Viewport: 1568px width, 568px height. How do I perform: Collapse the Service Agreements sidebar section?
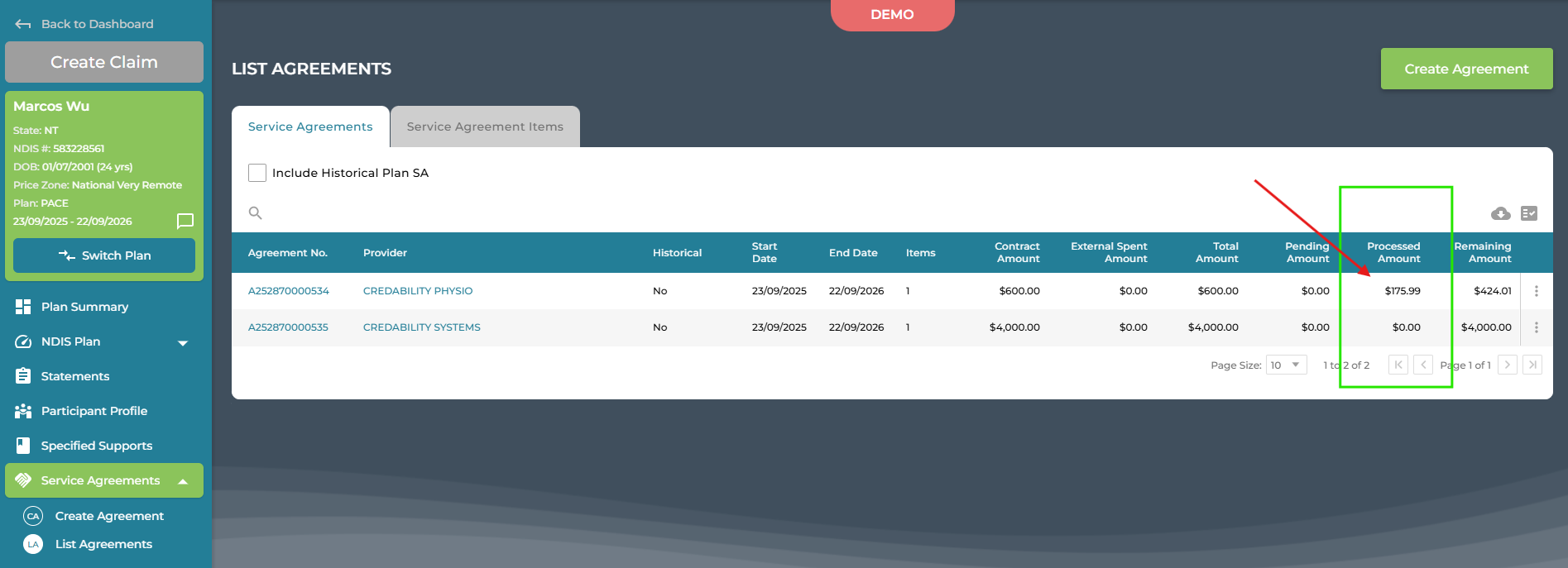pos(183,481)
